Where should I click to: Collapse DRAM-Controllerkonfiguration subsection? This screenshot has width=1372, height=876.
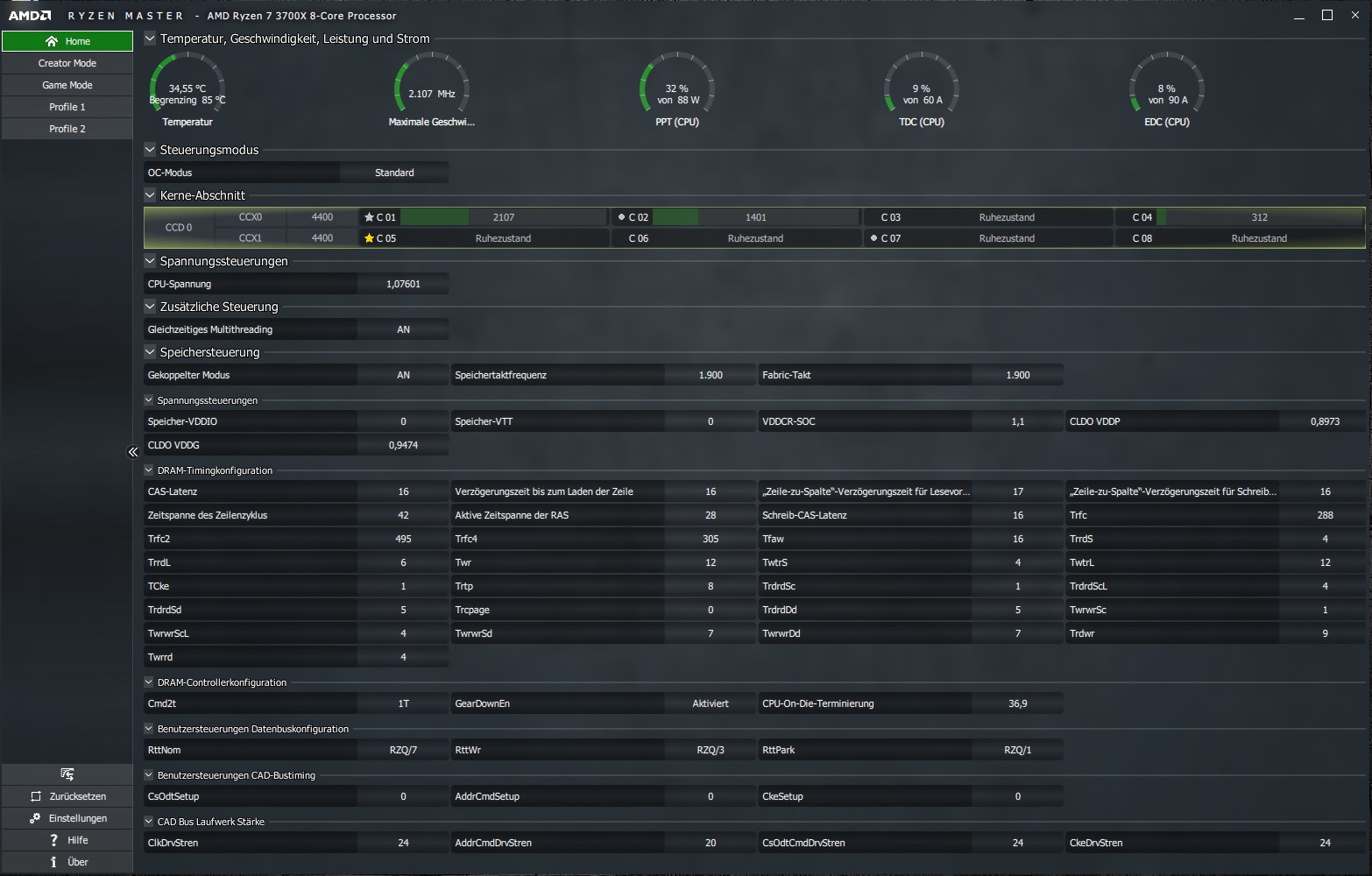149,682
